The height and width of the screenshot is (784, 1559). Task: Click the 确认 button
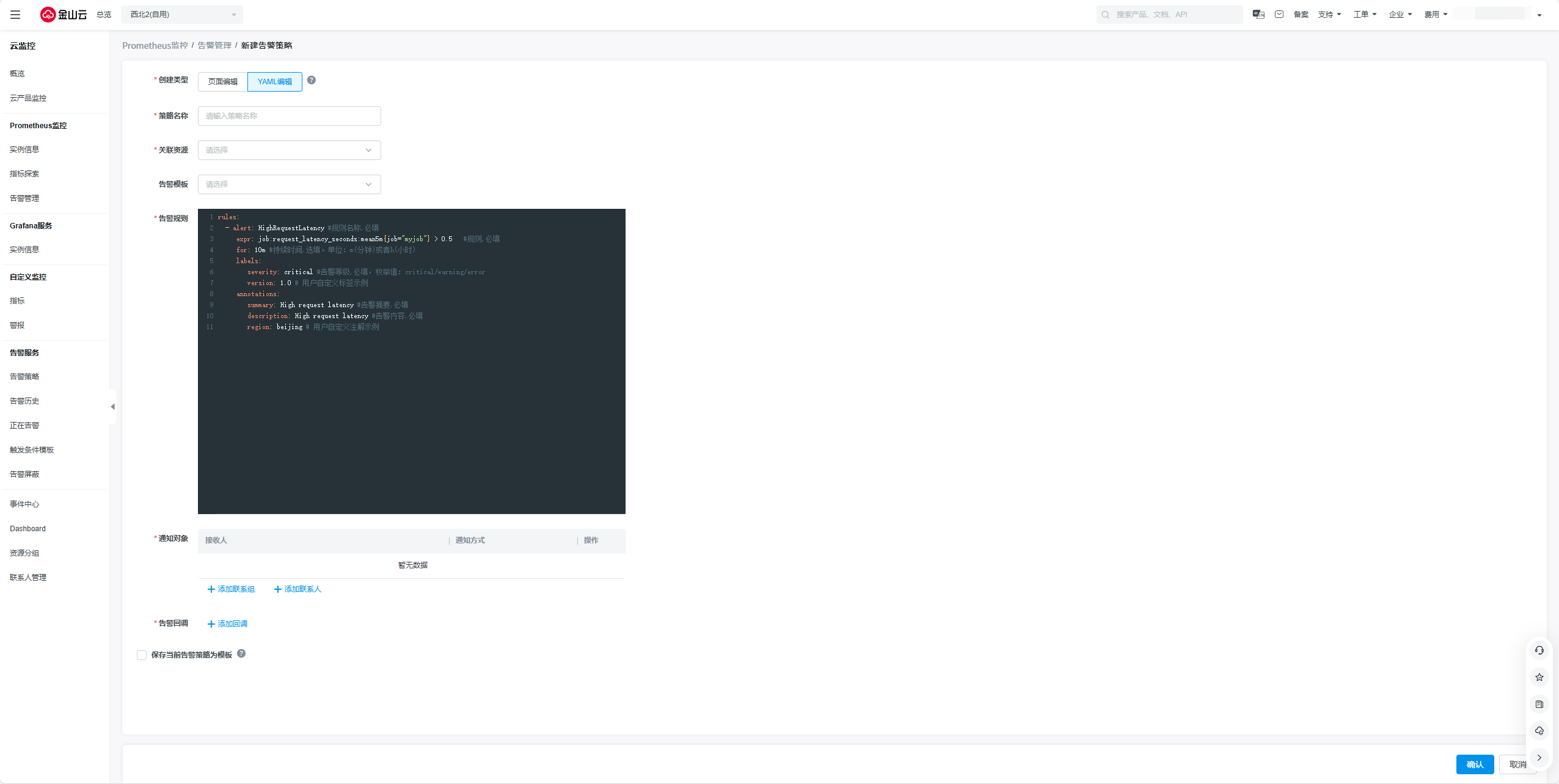pos(1474,764)
